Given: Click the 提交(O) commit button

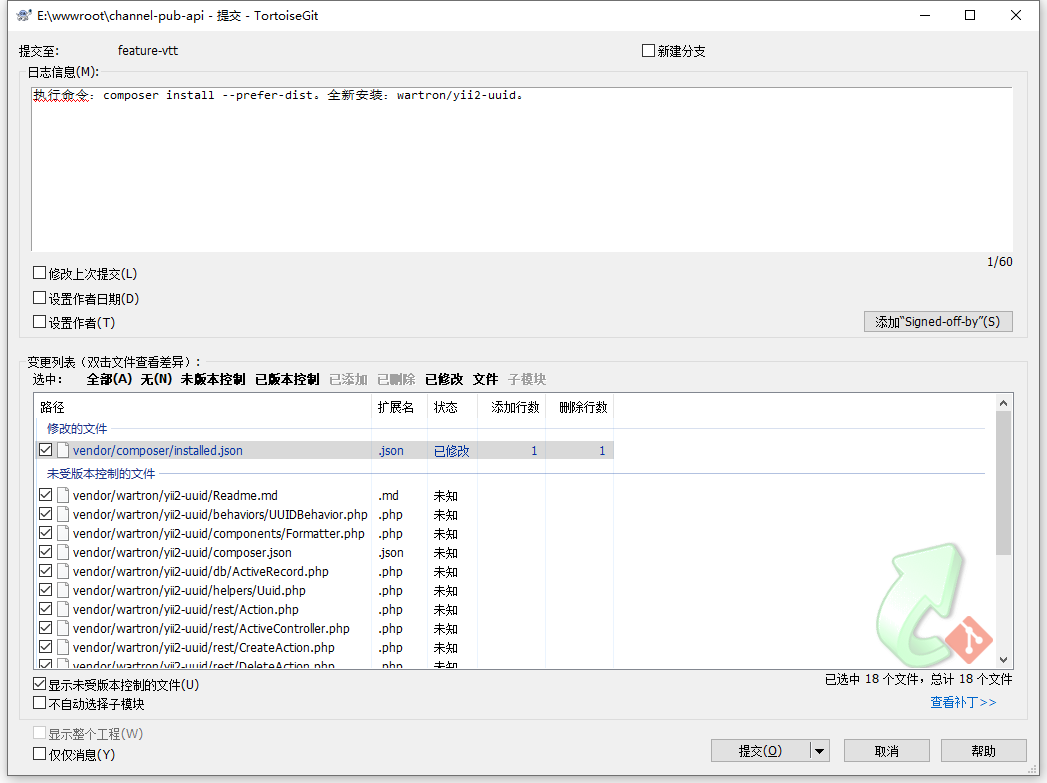Looking at the screenshot, I should (761, 751).
